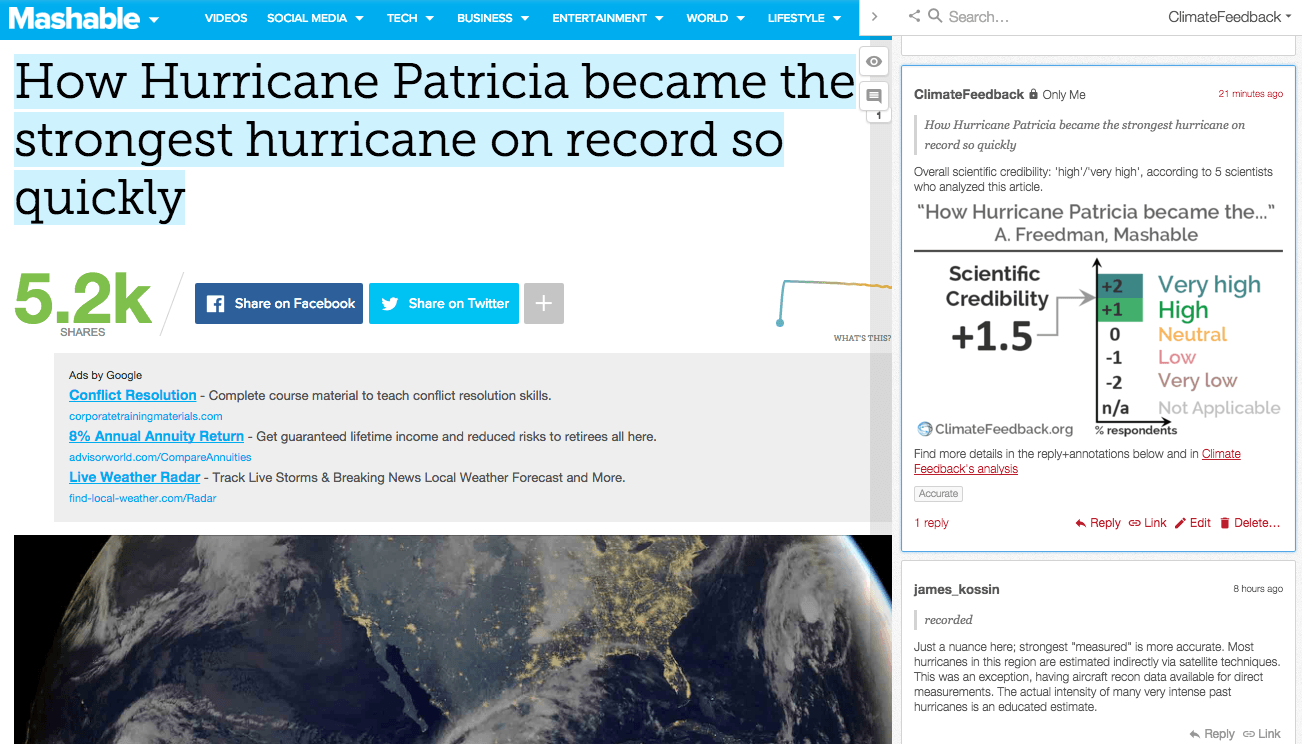The height and width of the screenshot is (744, 1302).
Task: Expand the LIFESTYLE menu
Action: 805,18
